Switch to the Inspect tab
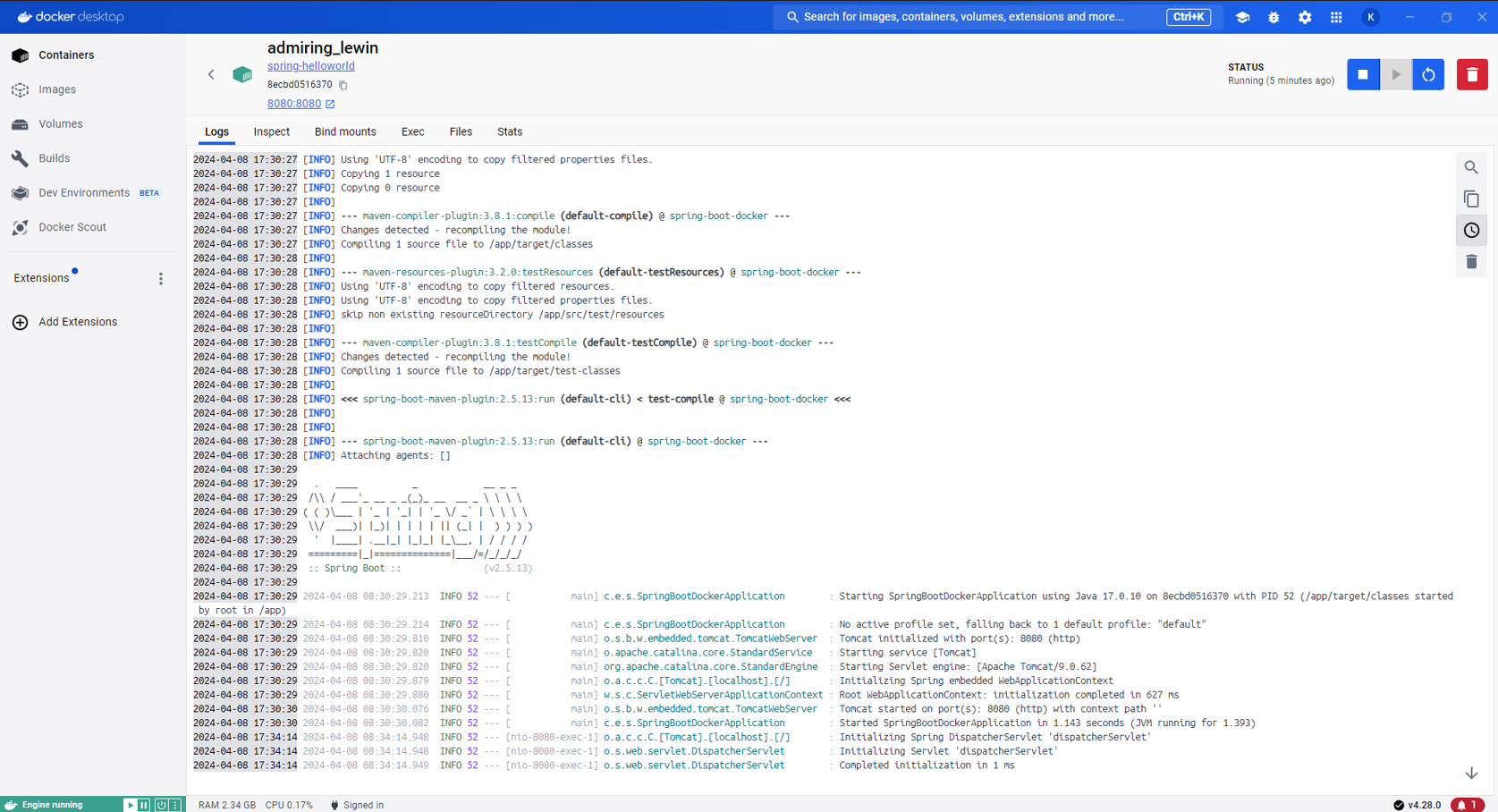The width and height of the screenshot is (1498, 812). click(272, 132)
